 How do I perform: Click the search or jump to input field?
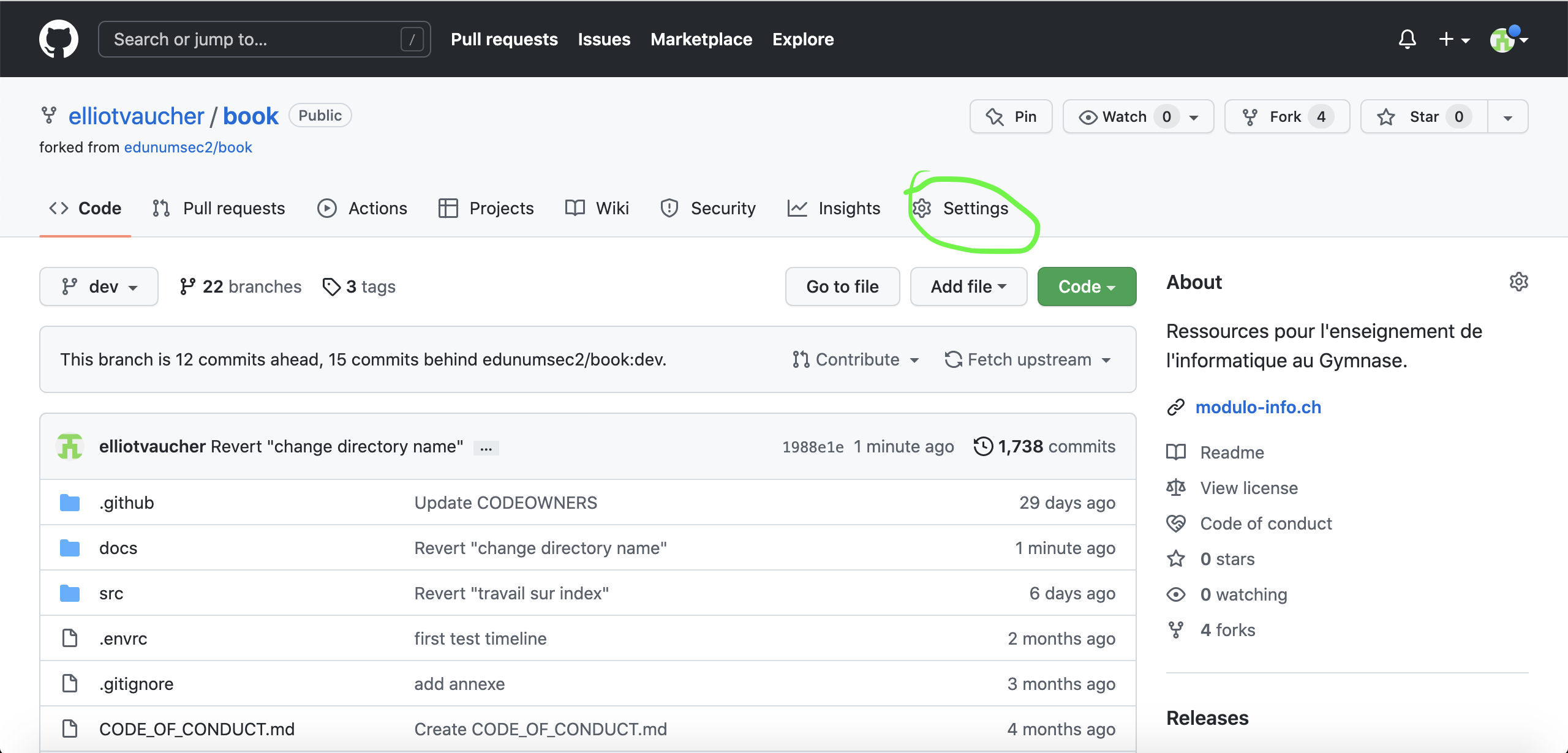click(x=264, y=39)
